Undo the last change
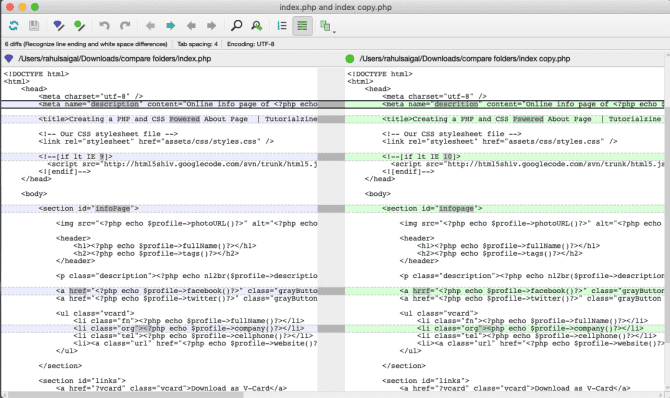Image resolution: width=670 pixels, height=398 pixels. pyautogui.click(x=104, y=26)
